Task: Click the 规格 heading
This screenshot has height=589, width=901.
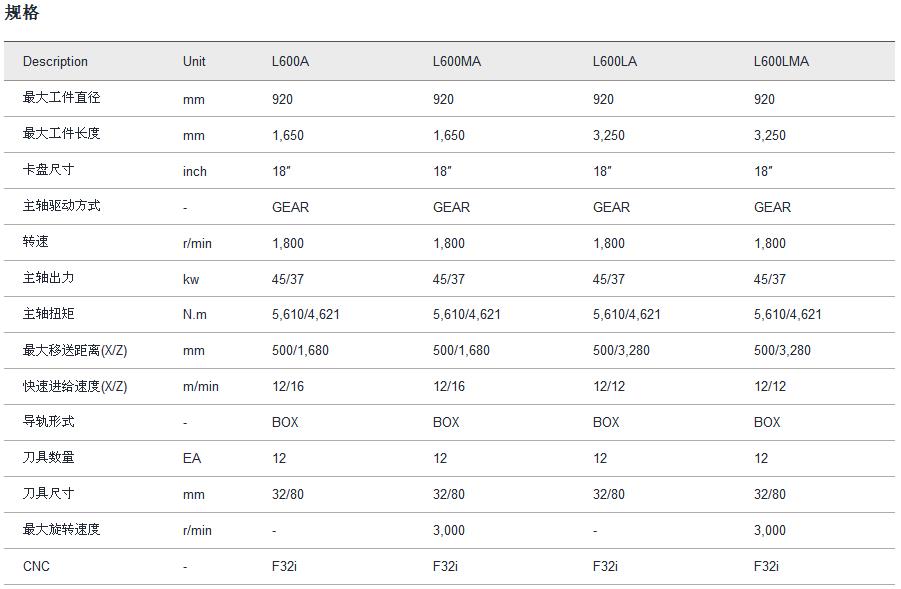Action: (22, 13)
